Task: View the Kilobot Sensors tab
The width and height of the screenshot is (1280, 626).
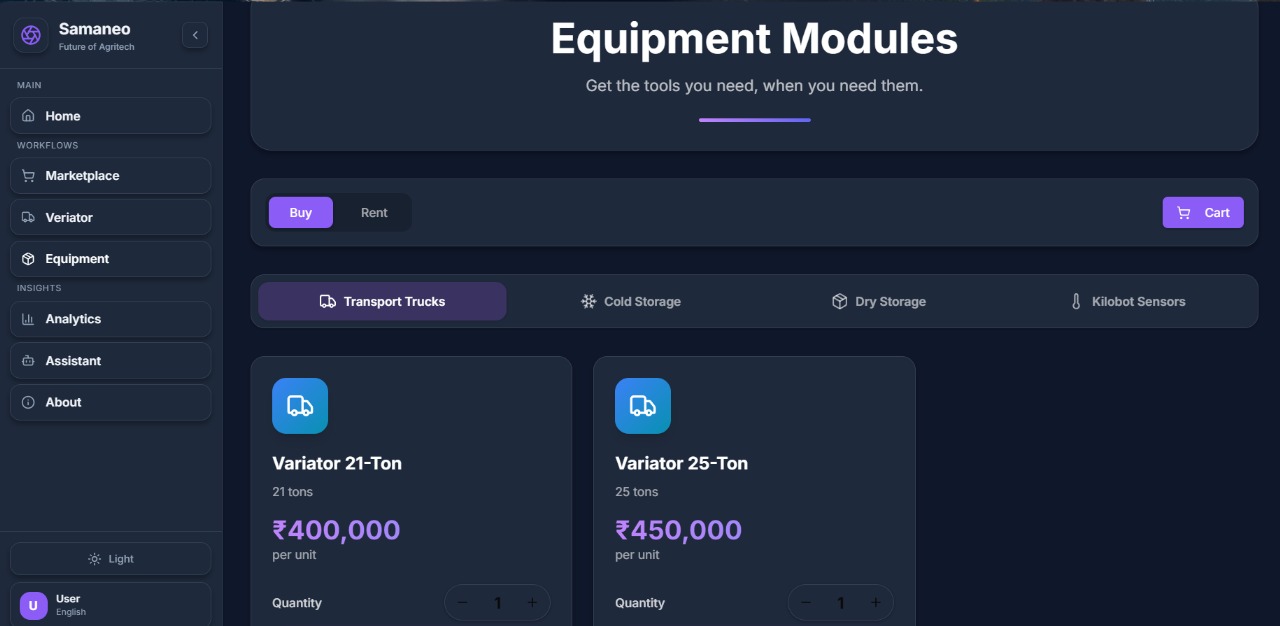Action: point(1127,301)
